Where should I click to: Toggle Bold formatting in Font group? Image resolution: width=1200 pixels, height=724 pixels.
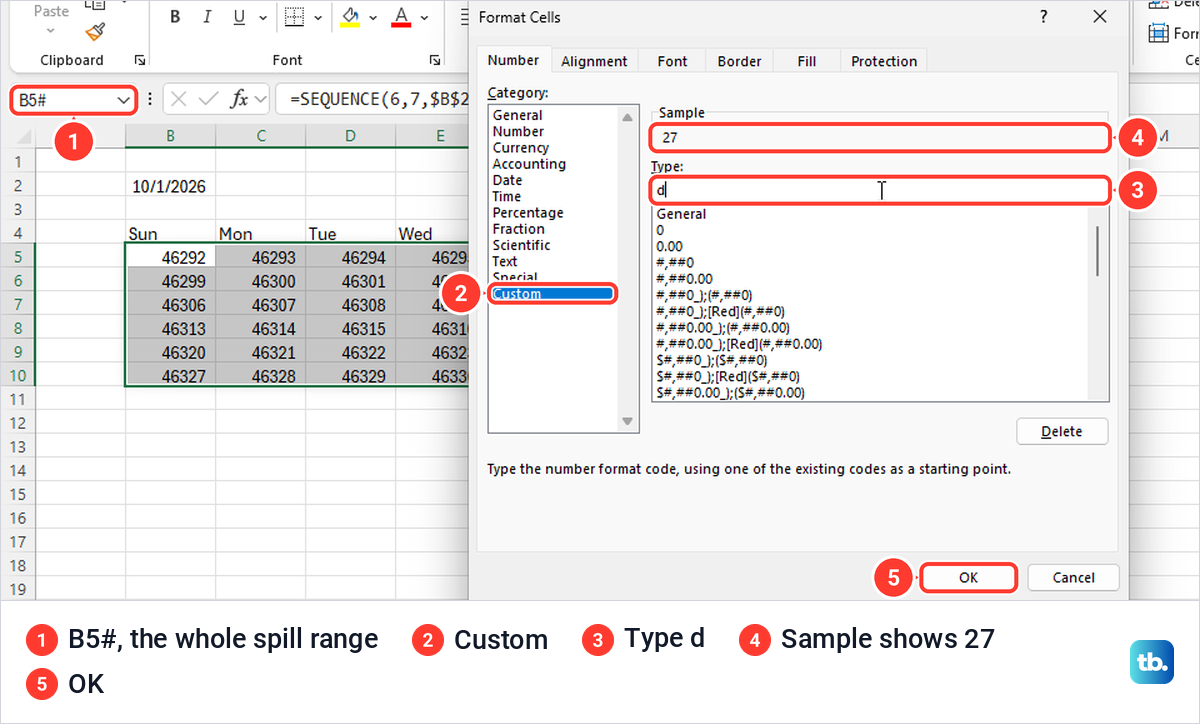175,17
